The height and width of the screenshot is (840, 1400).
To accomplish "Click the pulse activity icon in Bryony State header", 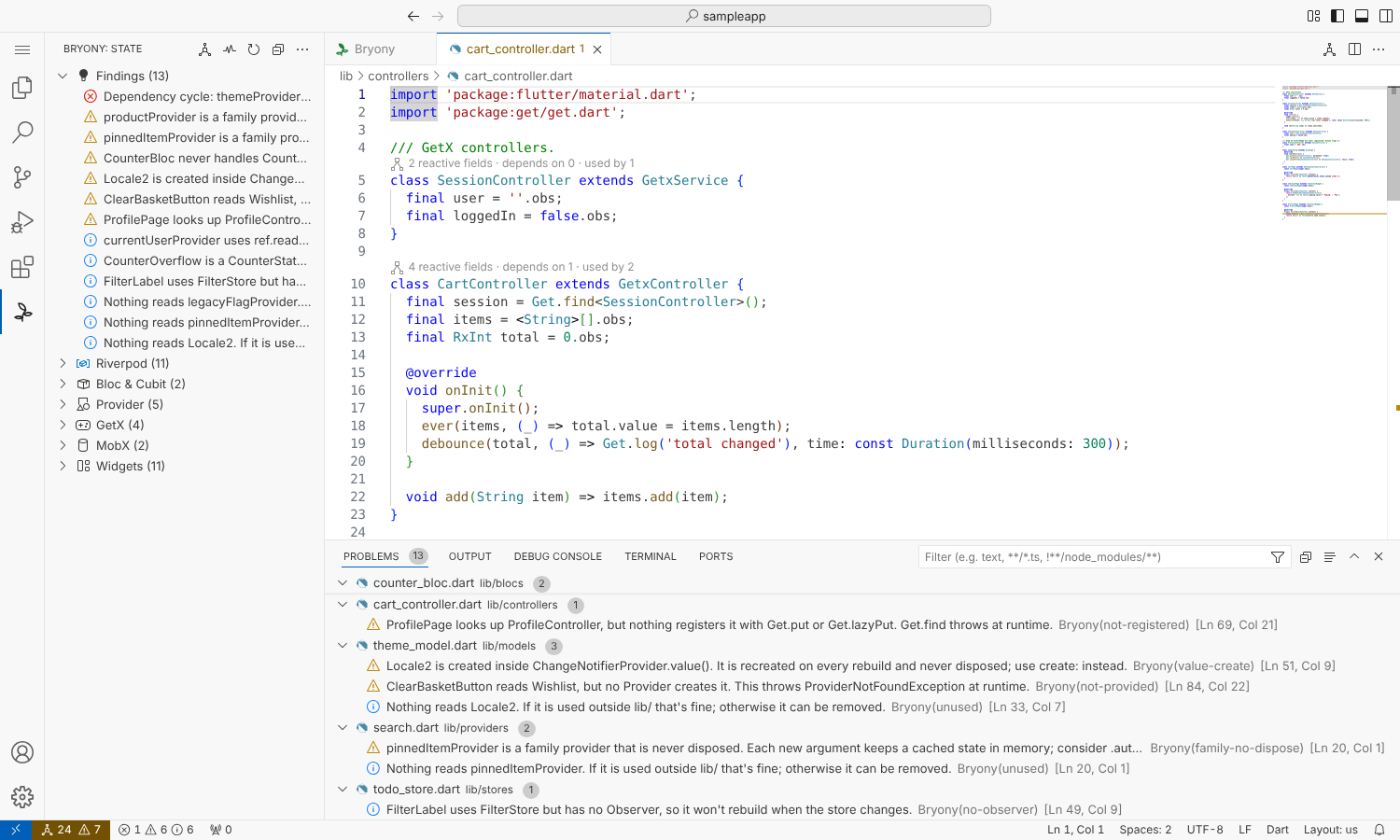I will pos(230,49).
